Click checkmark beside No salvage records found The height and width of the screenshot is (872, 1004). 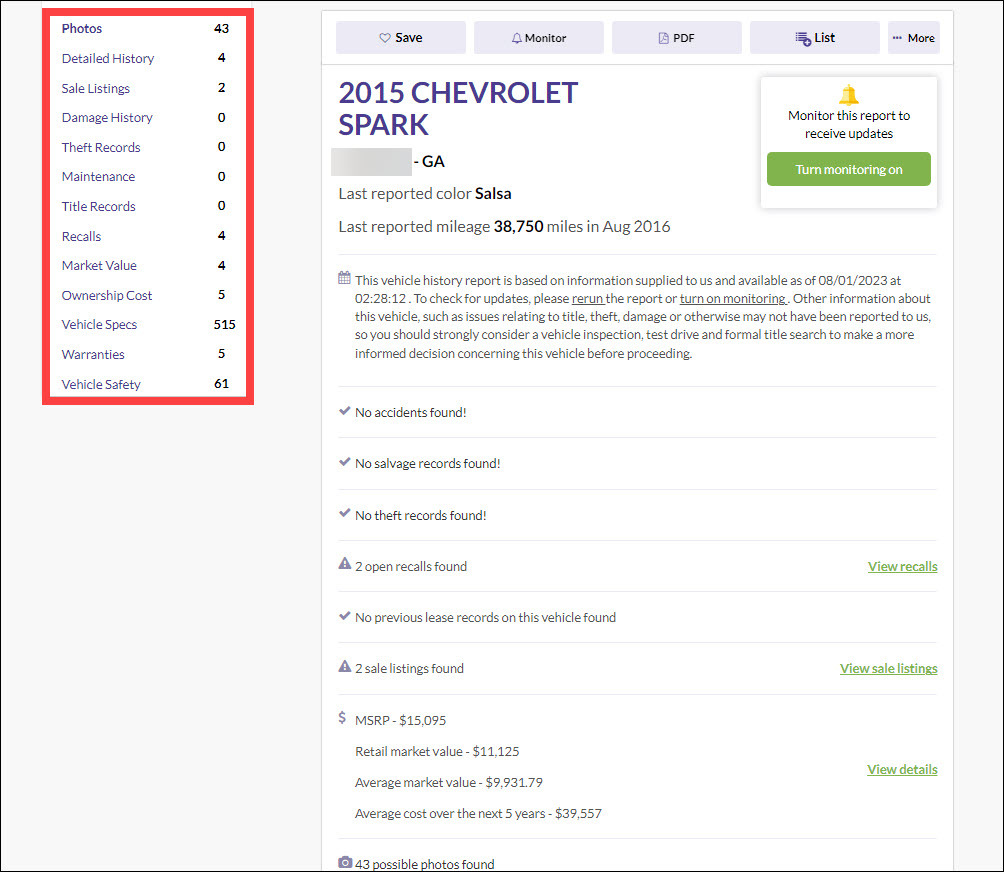tap(344, 462)
